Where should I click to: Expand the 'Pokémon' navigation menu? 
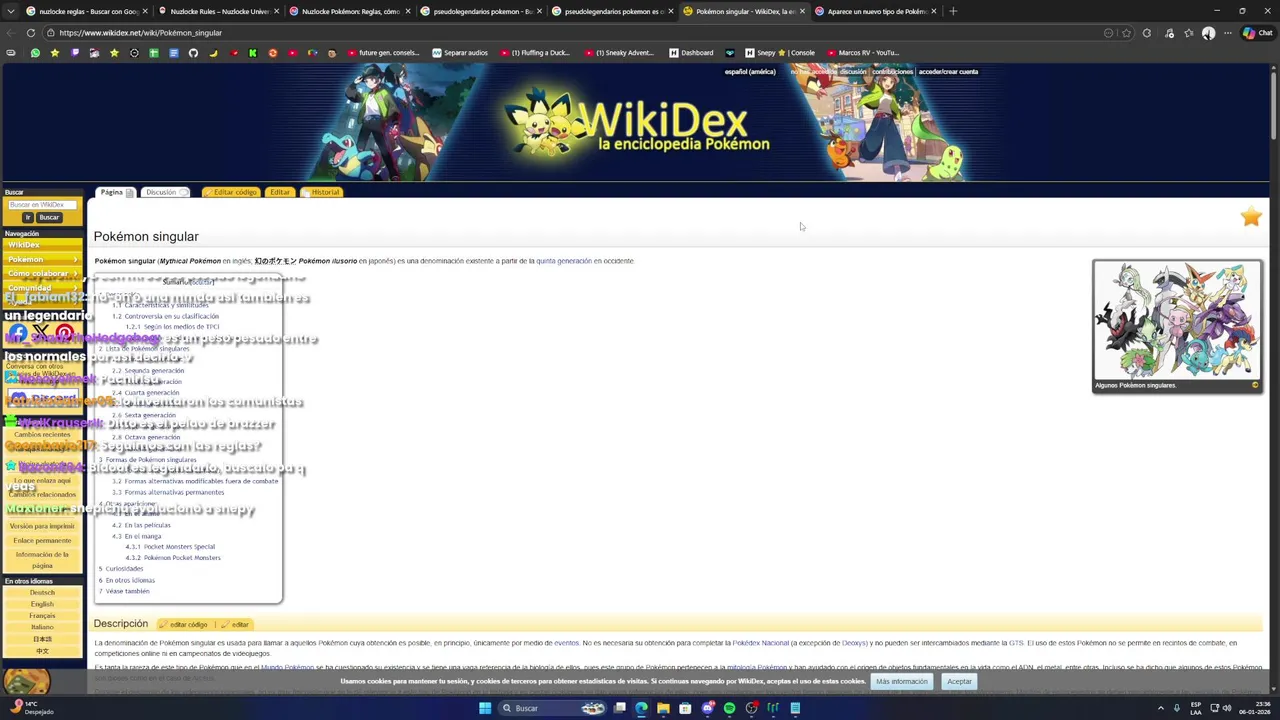(42, 259)
